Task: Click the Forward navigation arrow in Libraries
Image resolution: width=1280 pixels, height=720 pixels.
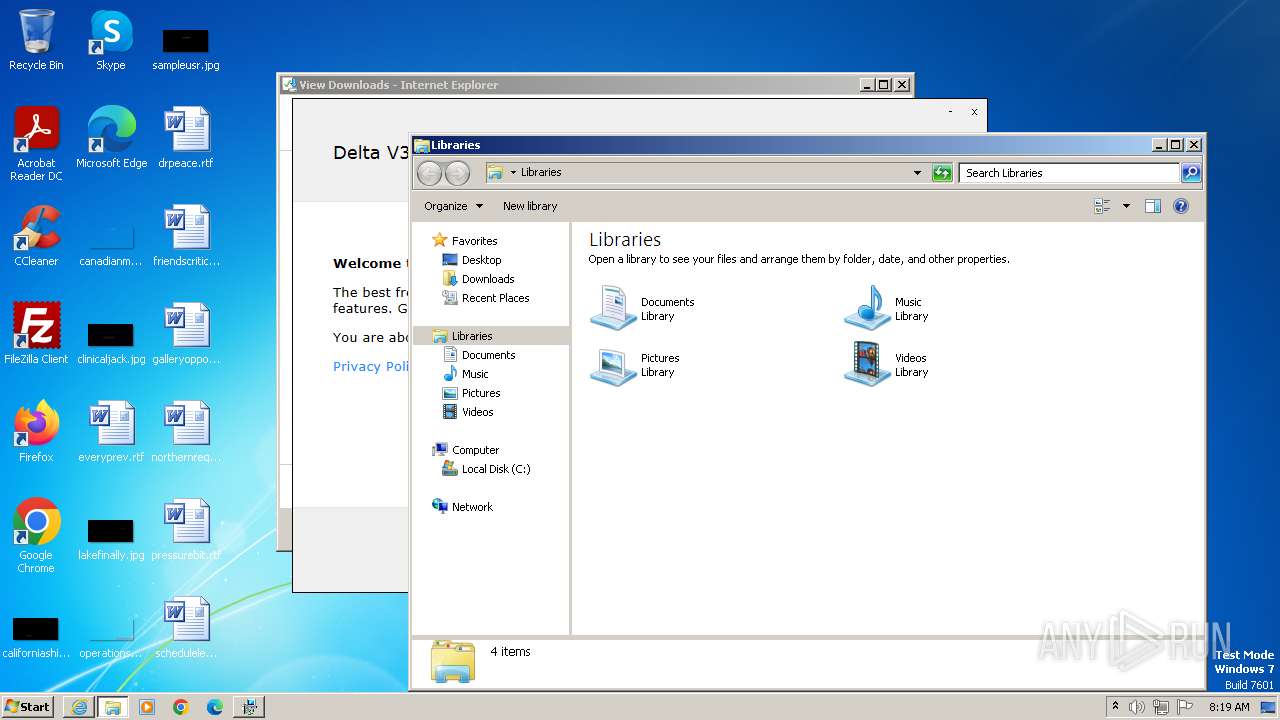Action: pos(457,173)
